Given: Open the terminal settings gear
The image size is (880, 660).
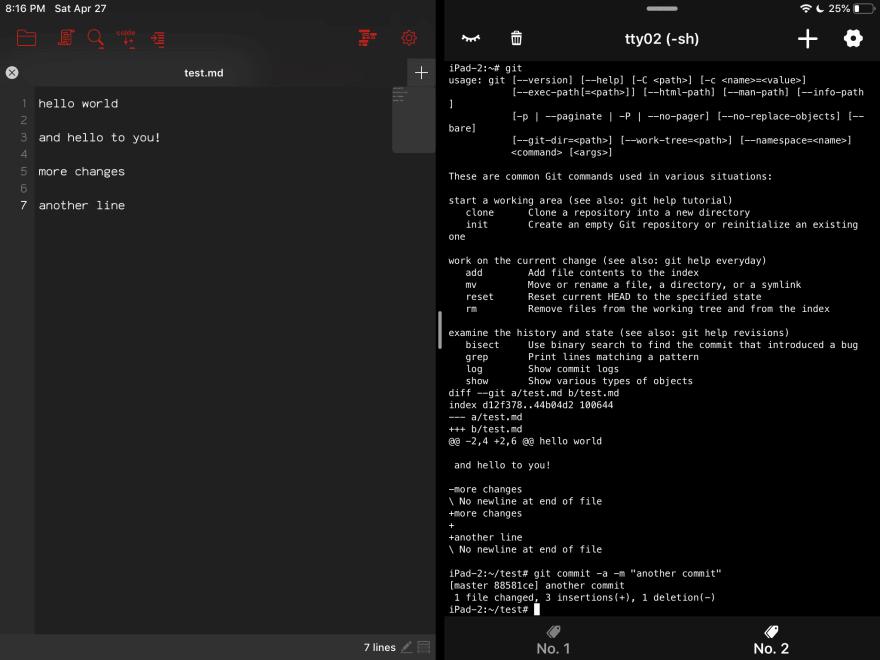Looking at the screenshot, I should pos(853,38).
